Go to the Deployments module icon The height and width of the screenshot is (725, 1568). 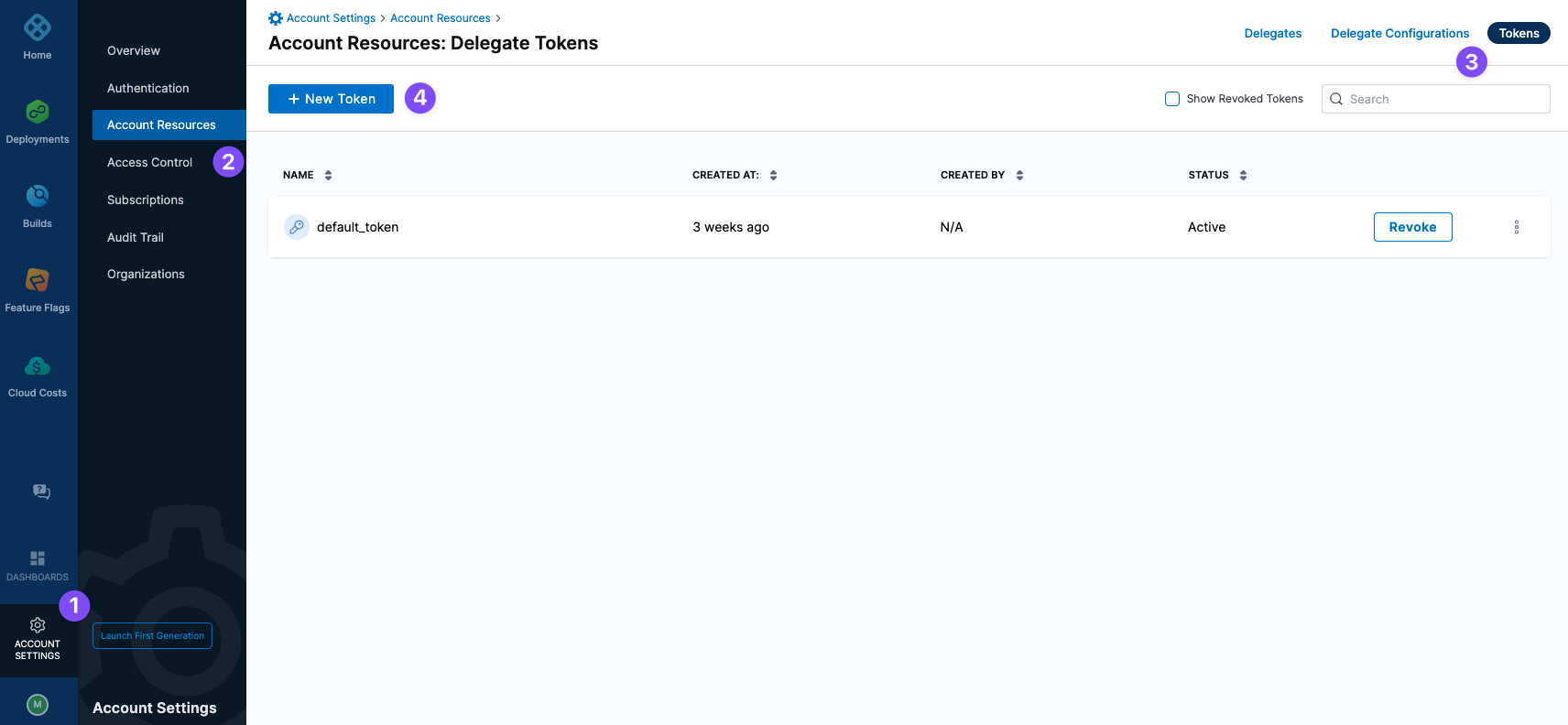[x=38, y=112]
